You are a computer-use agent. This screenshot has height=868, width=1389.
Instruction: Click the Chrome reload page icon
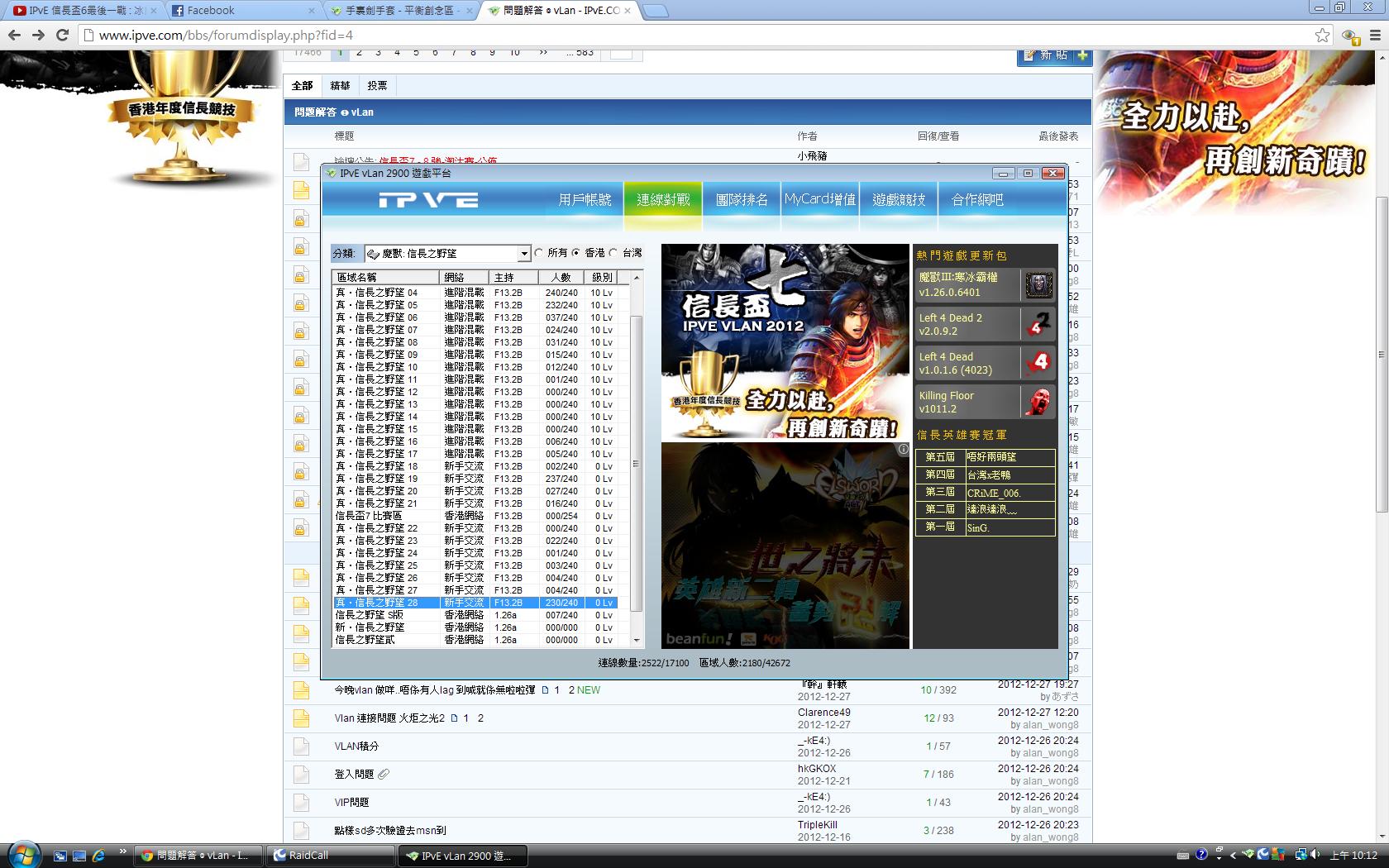coord(62,35)
